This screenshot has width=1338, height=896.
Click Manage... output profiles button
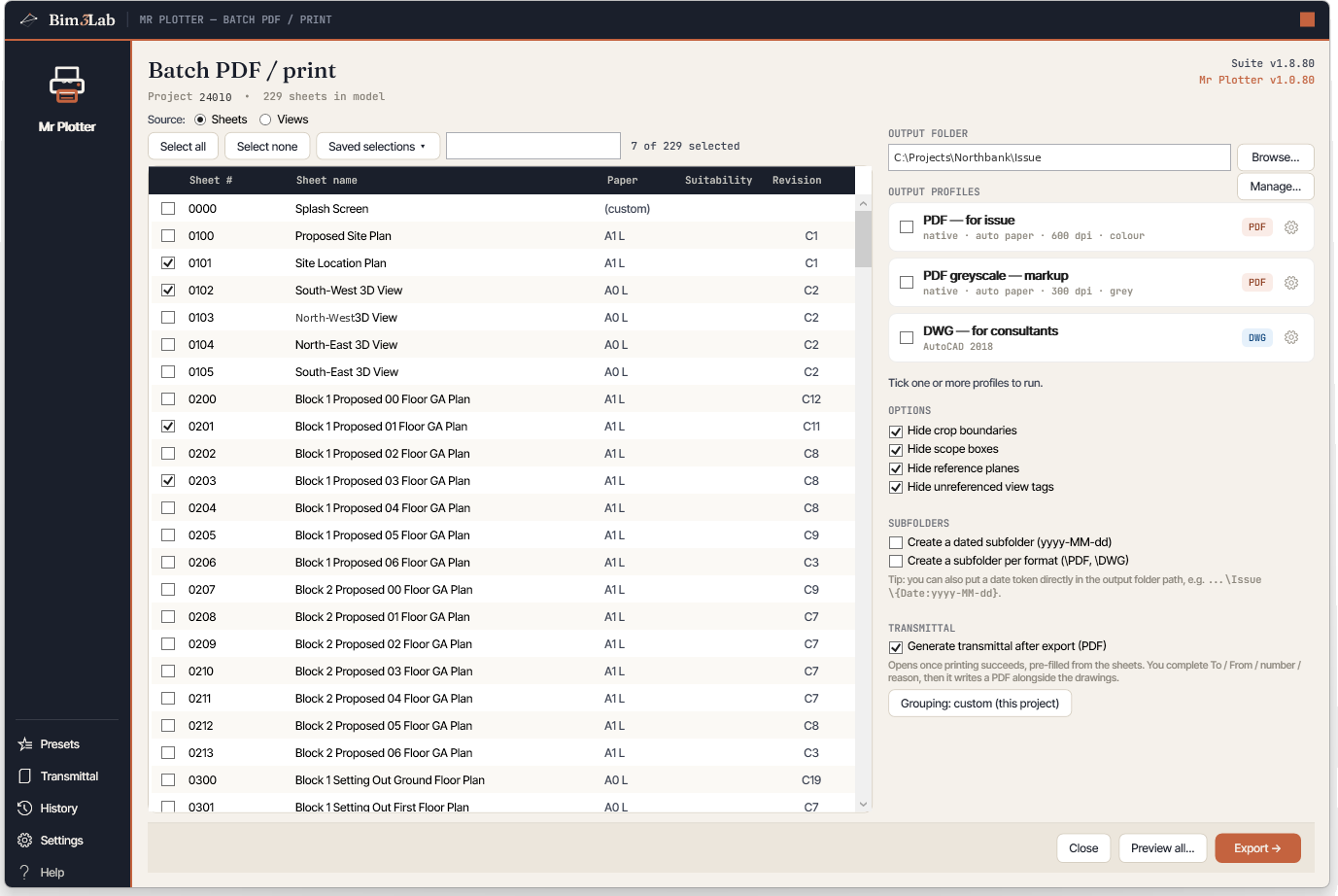(1276, 187)
